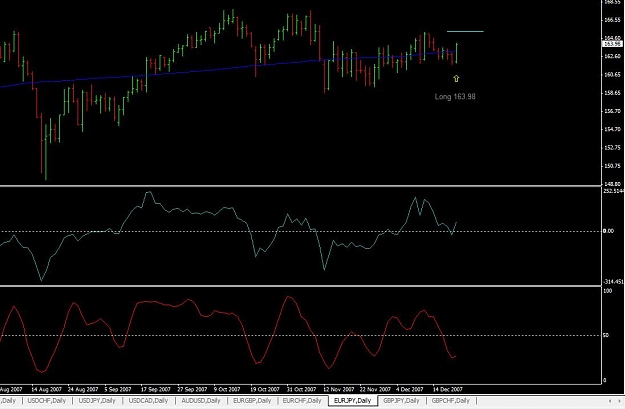Select the EURGBP,Daily chart tab
Image resolution: width=625 pixels, height=409 pixels.
(252, 401)
